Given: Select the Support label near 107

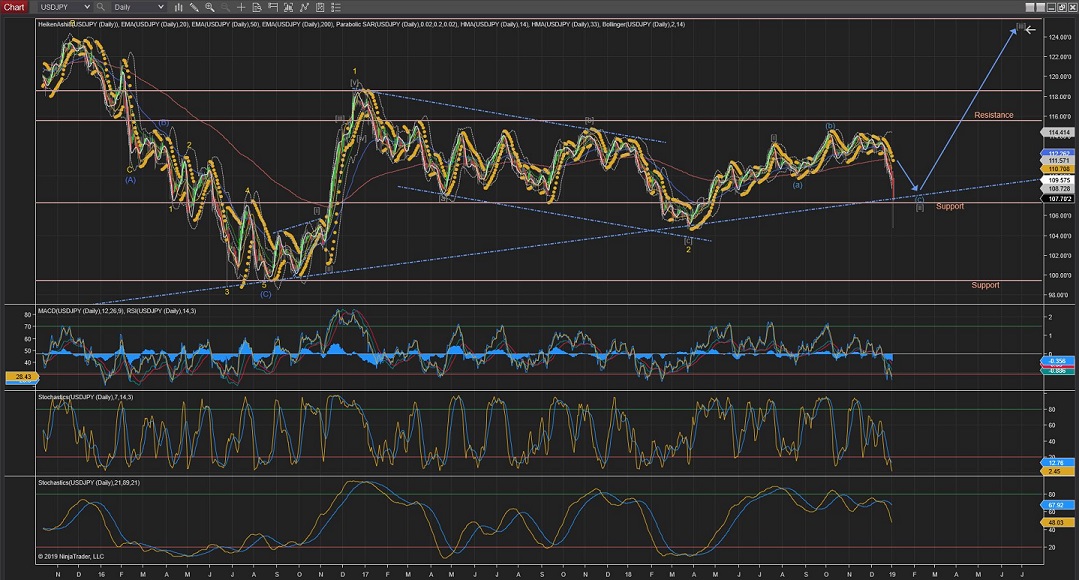Looking at the screenshot, I should [950, 206].
